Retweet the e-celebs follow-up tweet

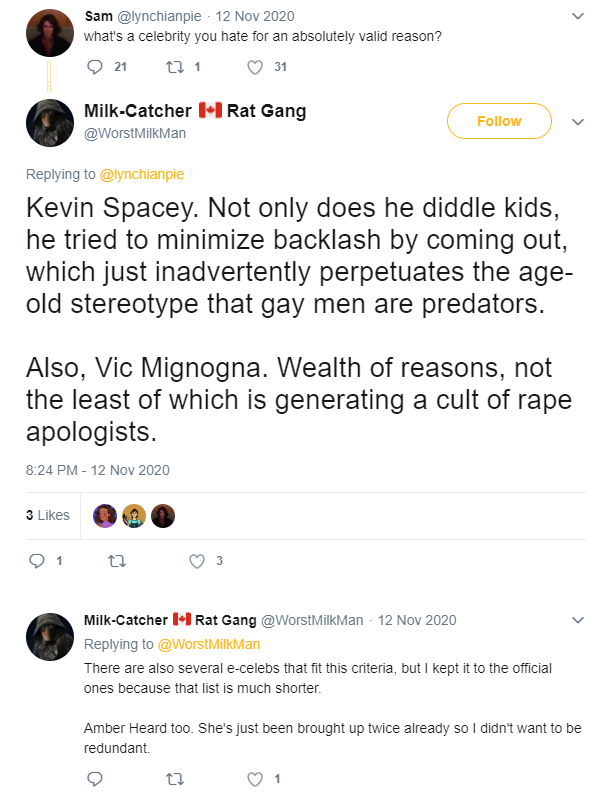175,779
